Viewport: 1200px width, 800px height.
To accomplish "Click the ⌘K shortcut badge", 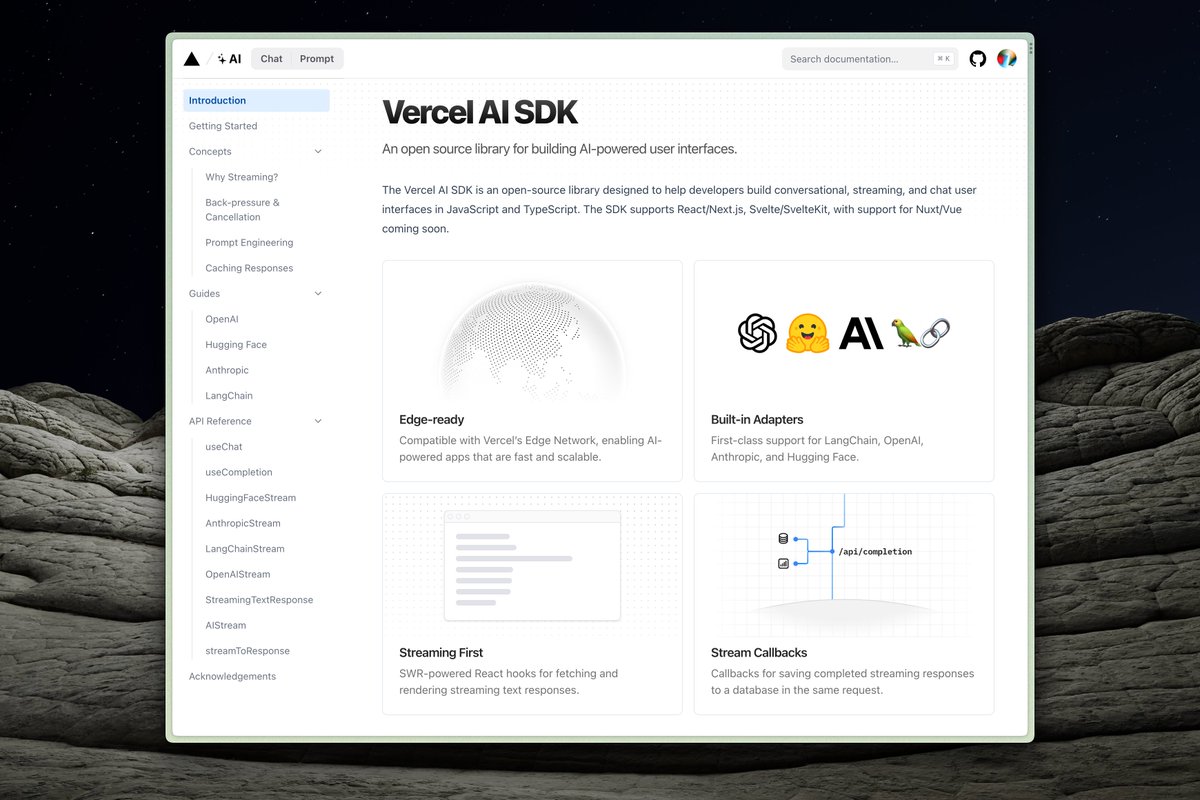I will (x=943, y=59).
